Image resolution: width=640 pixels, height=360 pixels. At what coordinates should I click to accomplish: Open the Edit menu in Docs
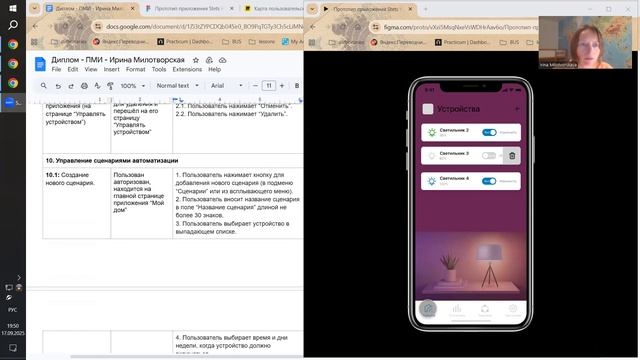(73, 69)
